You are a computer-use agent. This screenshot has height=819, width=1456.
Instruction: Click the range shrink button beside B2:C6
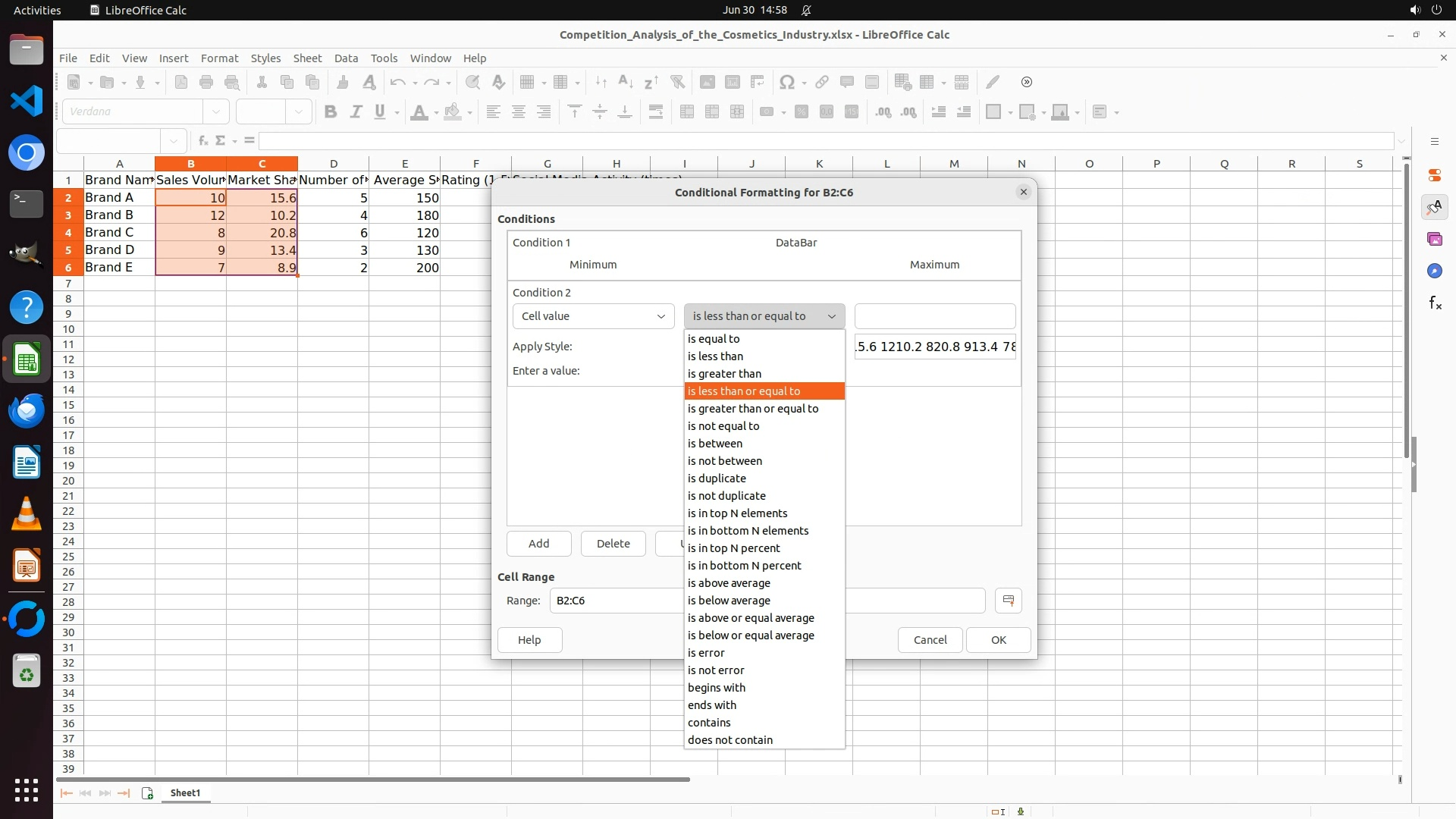coord(1008,601)
